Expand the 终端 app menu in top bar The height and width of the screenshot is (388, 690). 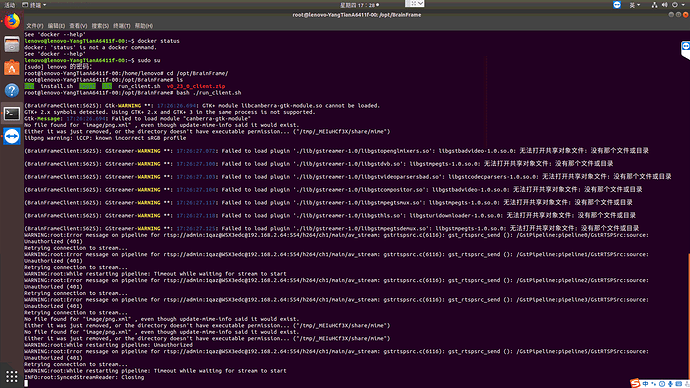click(x=34, y=5)
